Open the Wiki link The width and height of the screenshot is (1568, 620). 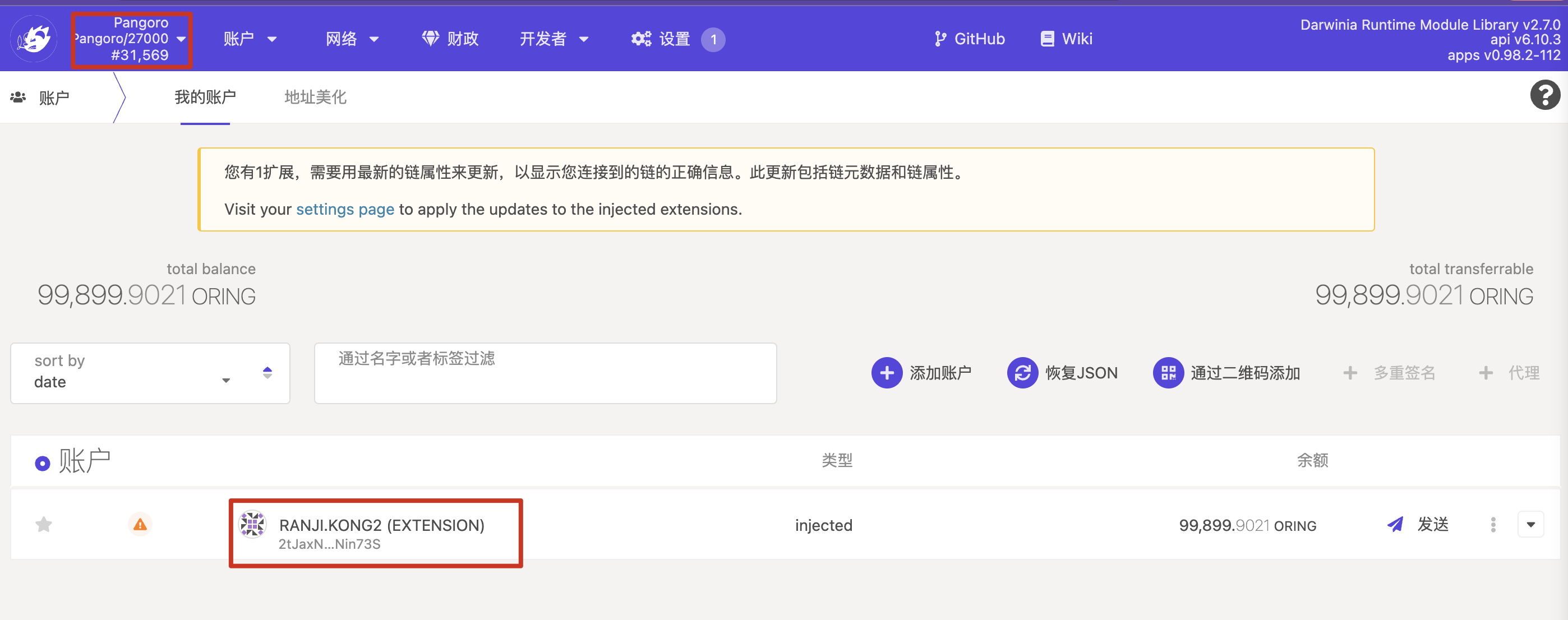(x=1067, y=39)
